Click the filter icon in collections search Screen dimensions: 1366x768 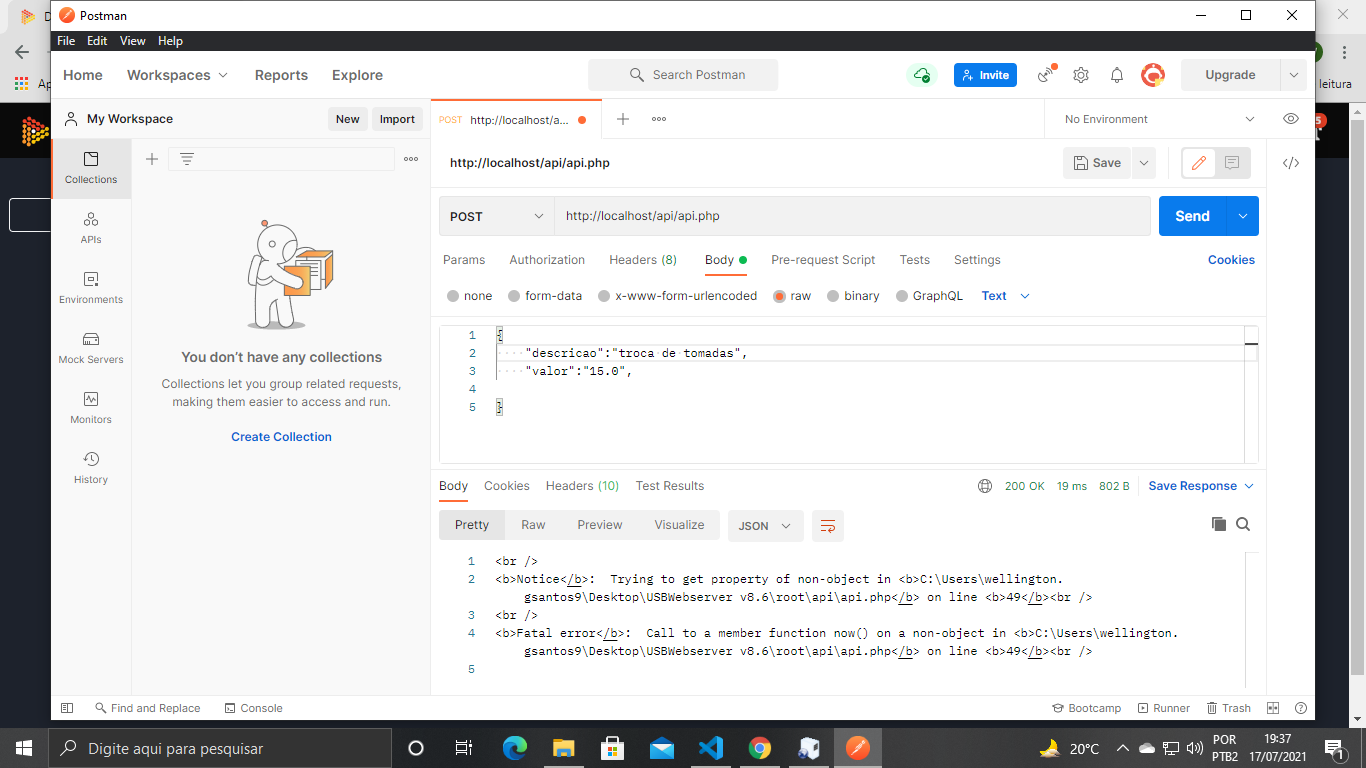tap(187, 159)
